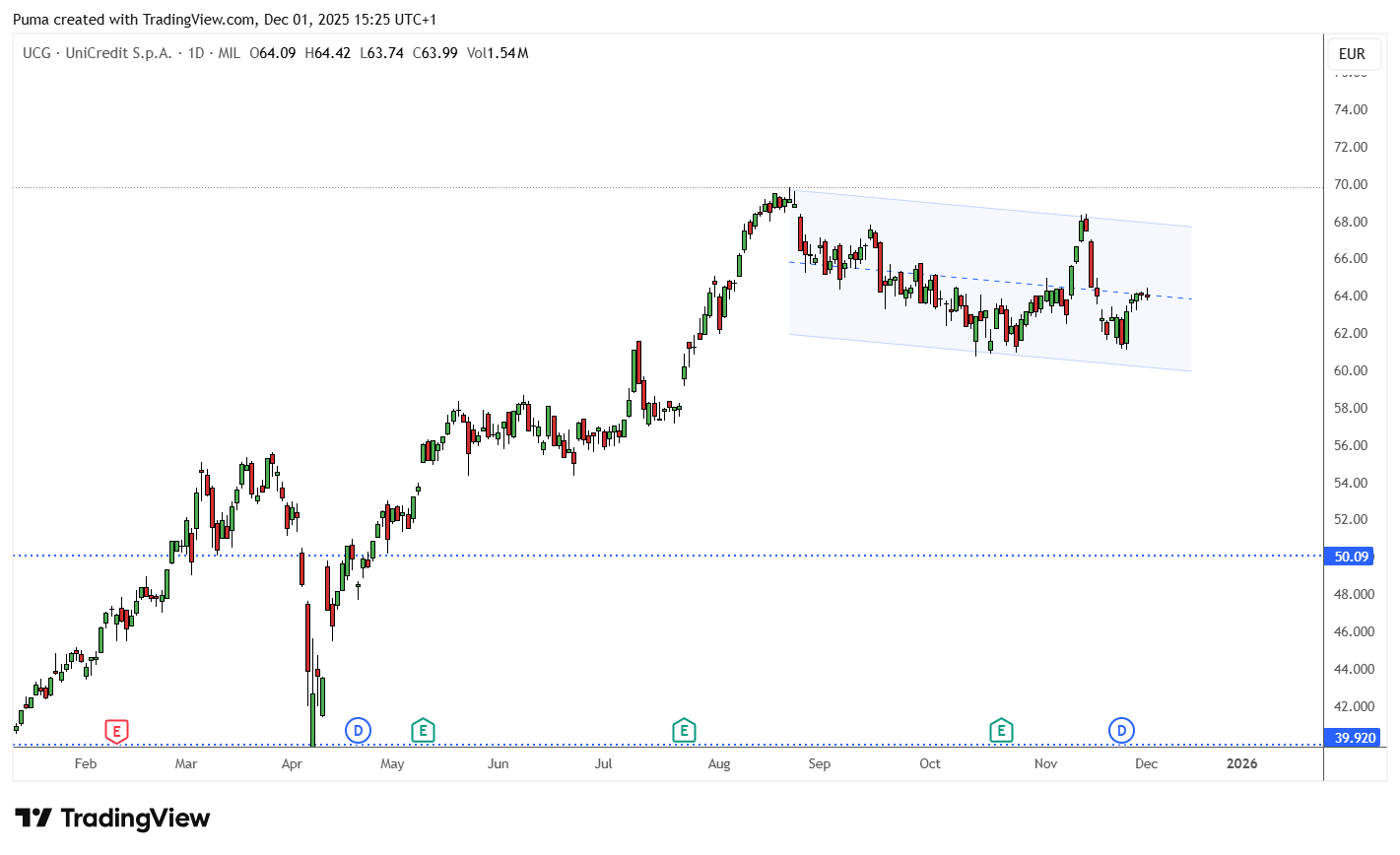Click the 2026 label on the time axis
Image resolution: width=1400 pixels, height=855 pixels.
click(x=1242, y=763)
